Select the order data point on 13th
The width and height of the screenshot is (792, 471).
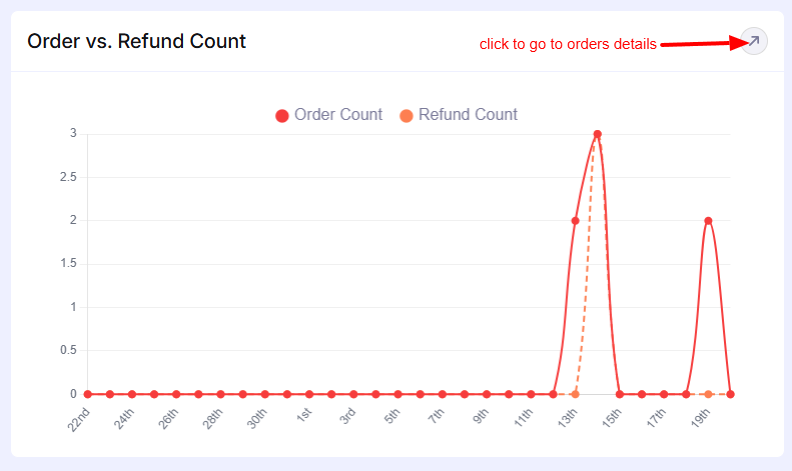pyautogui.click(x=575, y=221)
